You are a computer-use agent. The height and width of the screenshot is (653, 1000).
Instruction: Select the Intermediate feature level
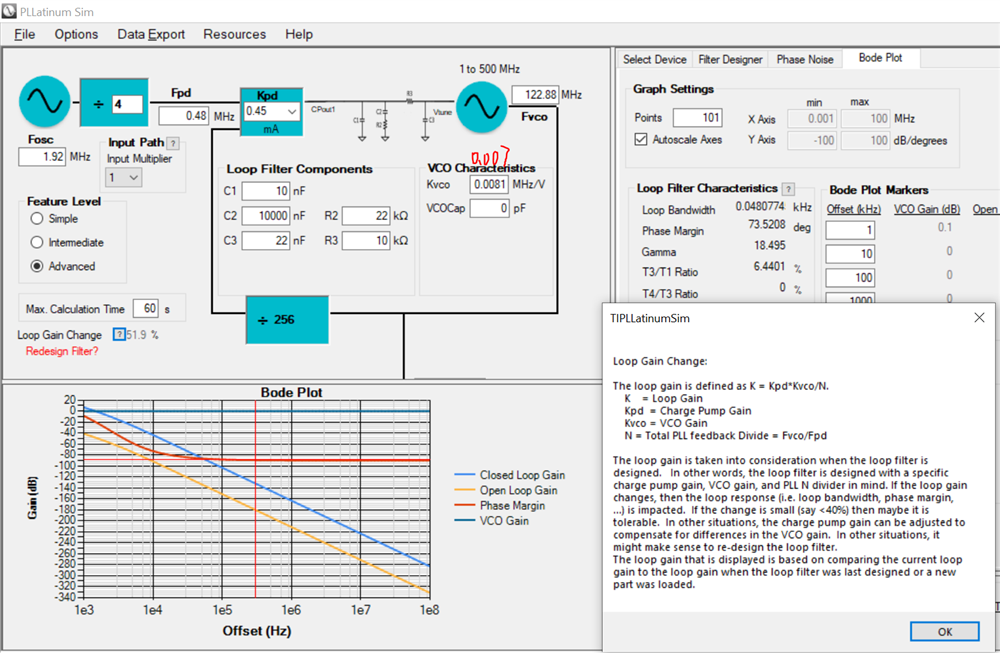(x=37, y=242)
